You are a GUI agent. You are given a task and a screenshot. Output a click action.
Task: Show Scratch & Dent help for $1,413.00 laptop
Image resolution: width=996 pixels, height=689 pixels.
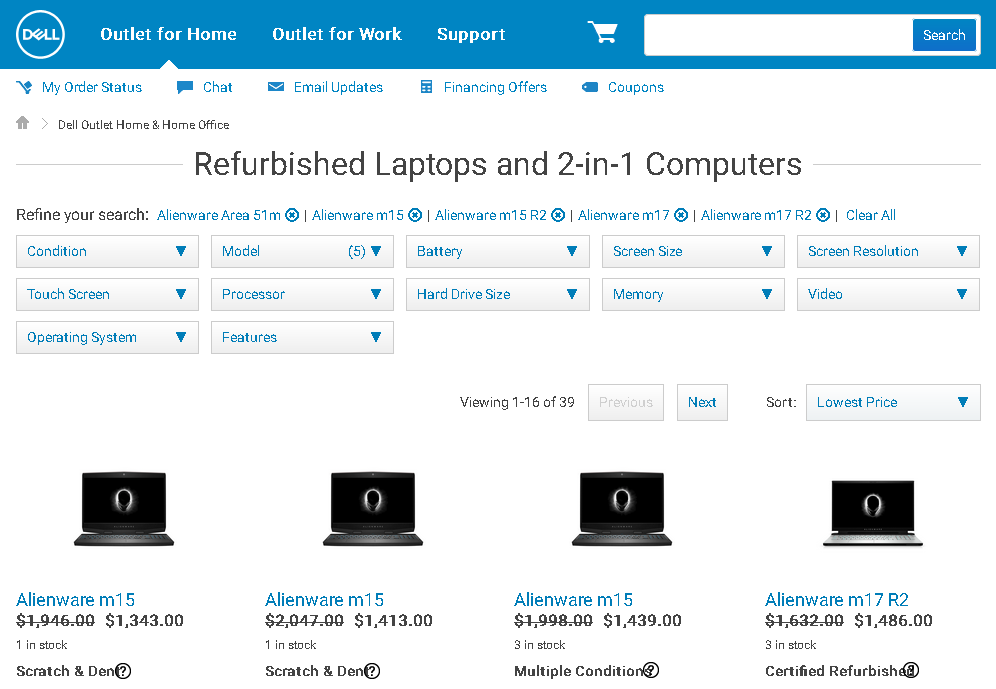click(x=372, y=671)
